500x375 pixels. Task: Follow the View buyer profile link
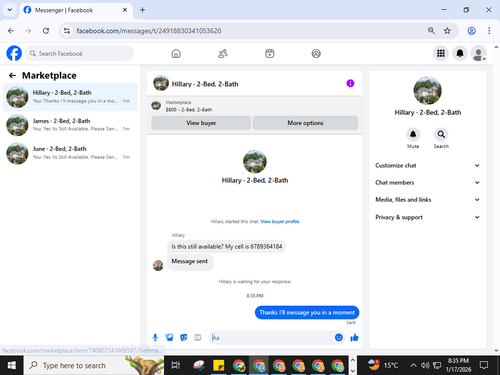(x=280, y=221)
